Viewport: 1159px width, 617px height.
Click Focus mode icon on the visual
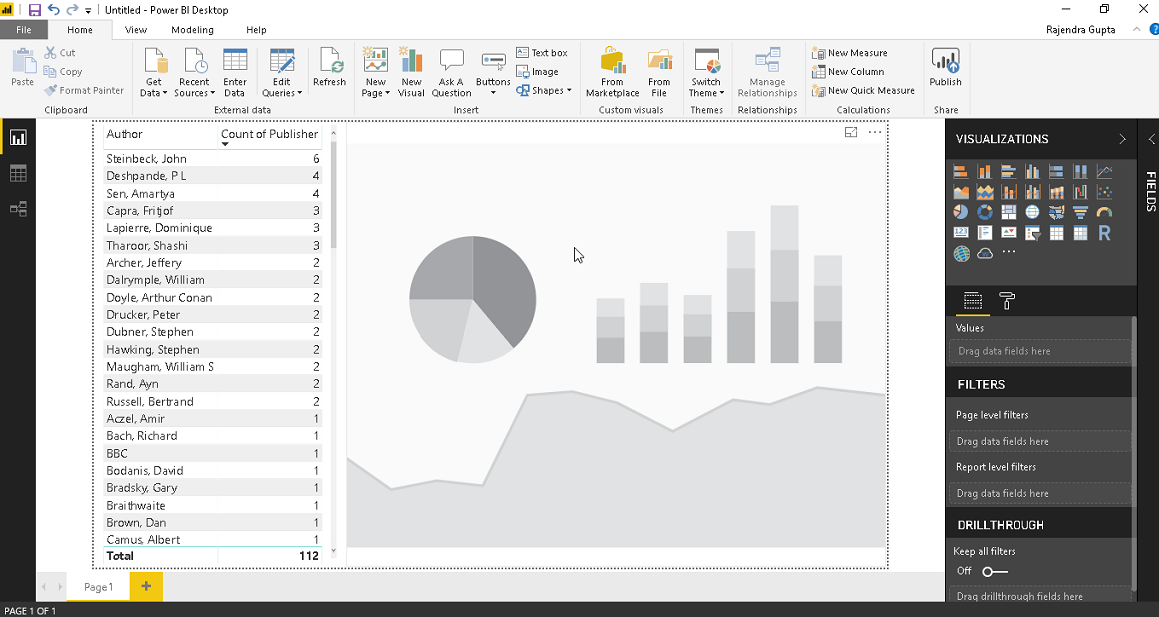pos(851,132)
